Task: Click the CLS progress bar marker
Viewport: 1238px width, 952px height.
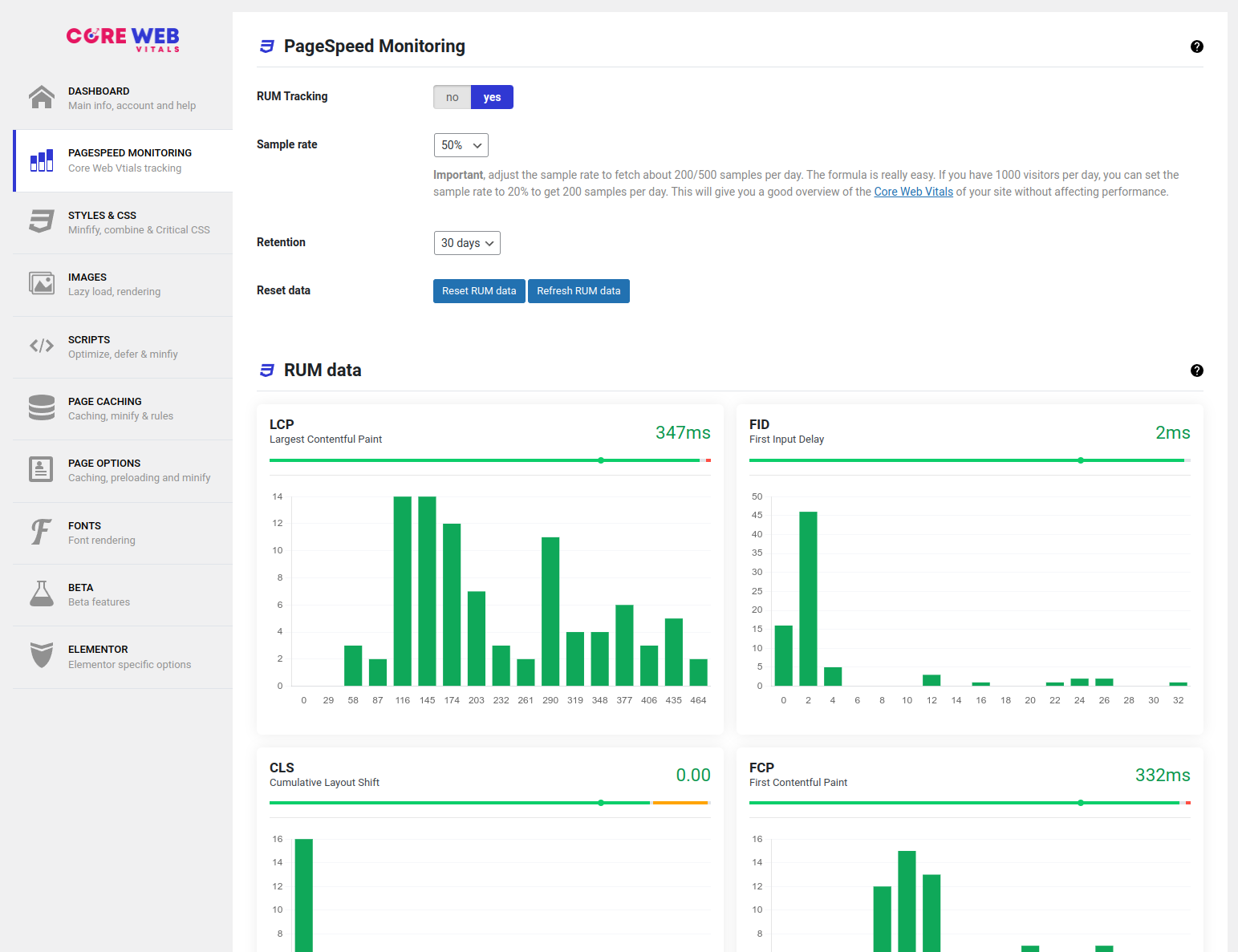Action: point(601,803)
